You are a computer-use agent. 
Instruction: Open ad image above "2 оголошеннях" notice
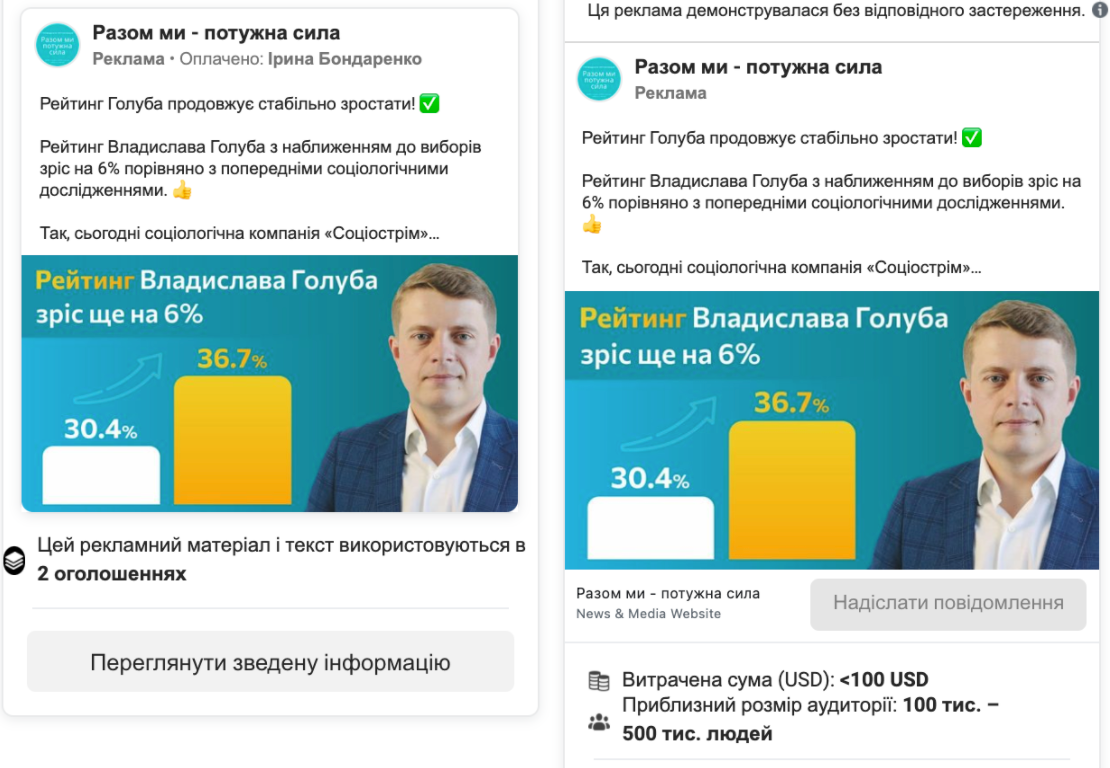[269, 383]
